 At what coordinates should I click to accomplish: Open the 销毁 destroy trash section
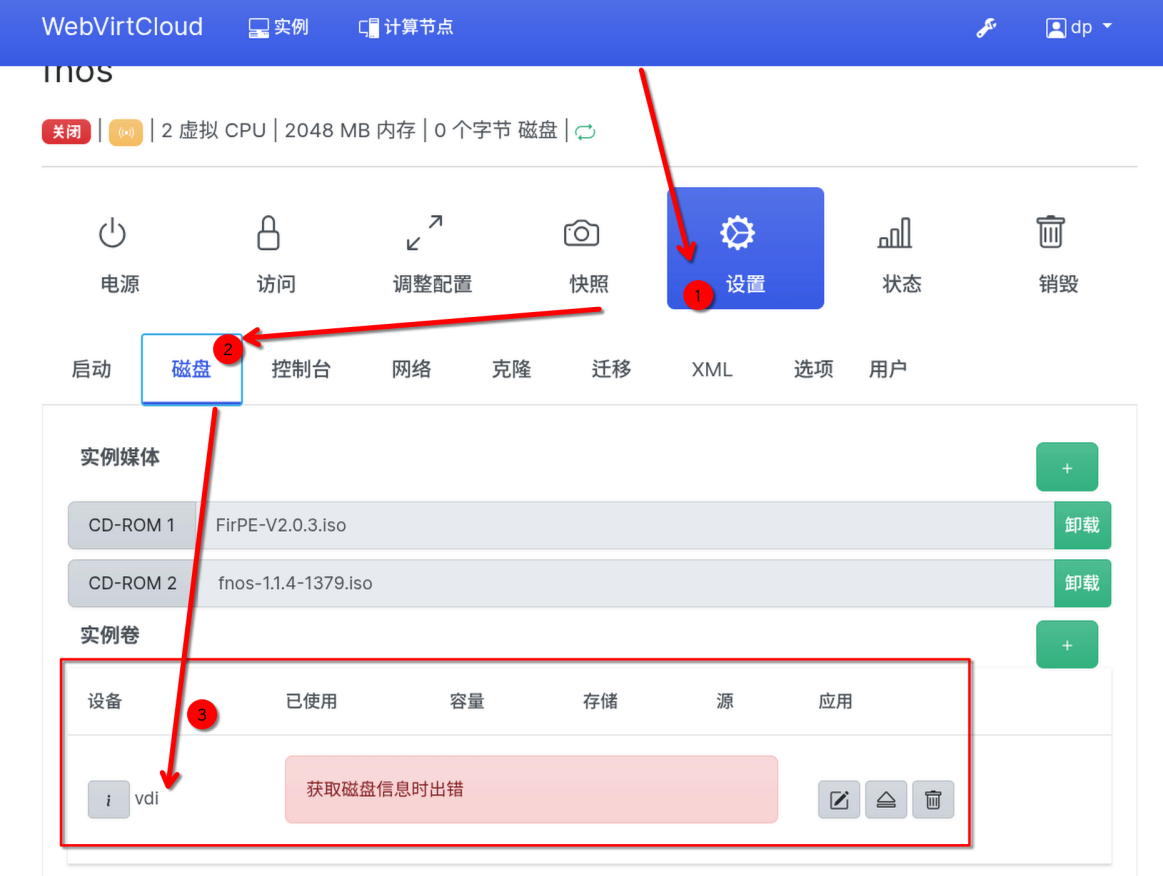(1058, 254)
